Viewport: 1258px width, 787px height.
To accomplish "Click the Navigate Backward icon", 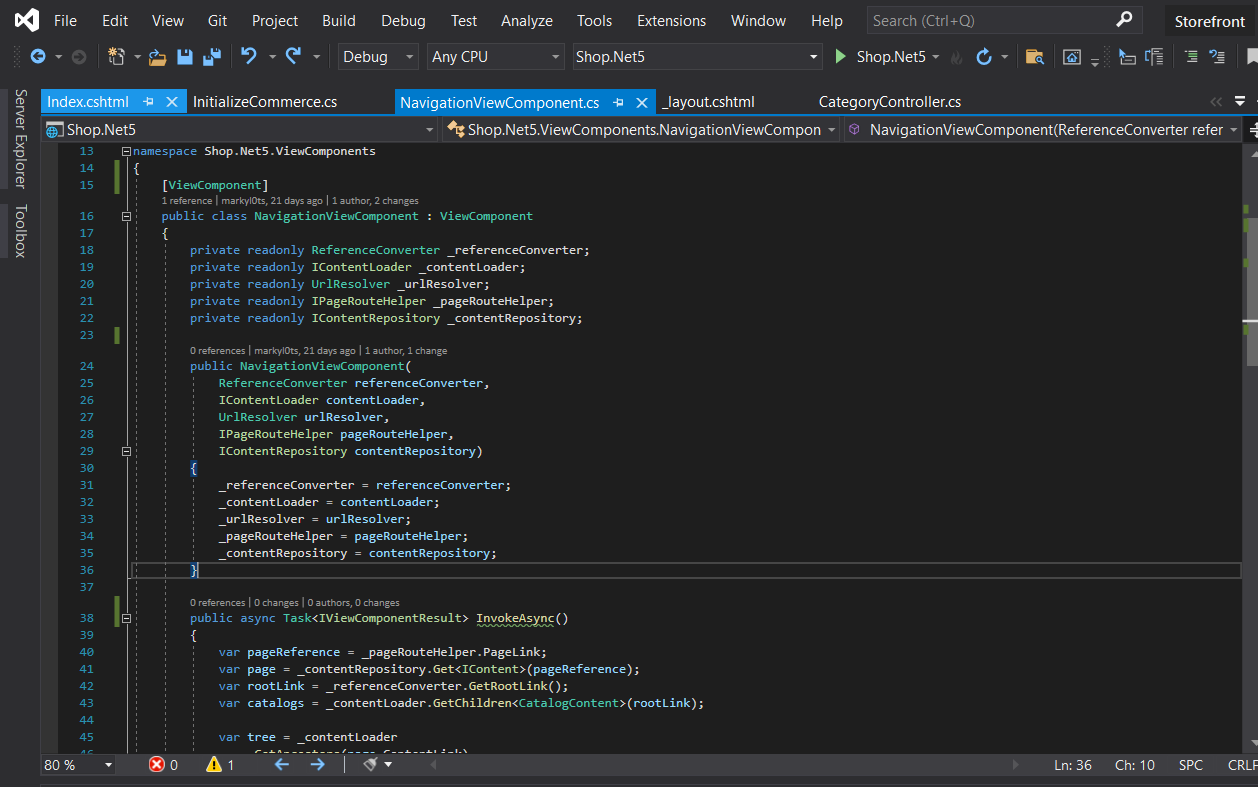I will (38, 57).
